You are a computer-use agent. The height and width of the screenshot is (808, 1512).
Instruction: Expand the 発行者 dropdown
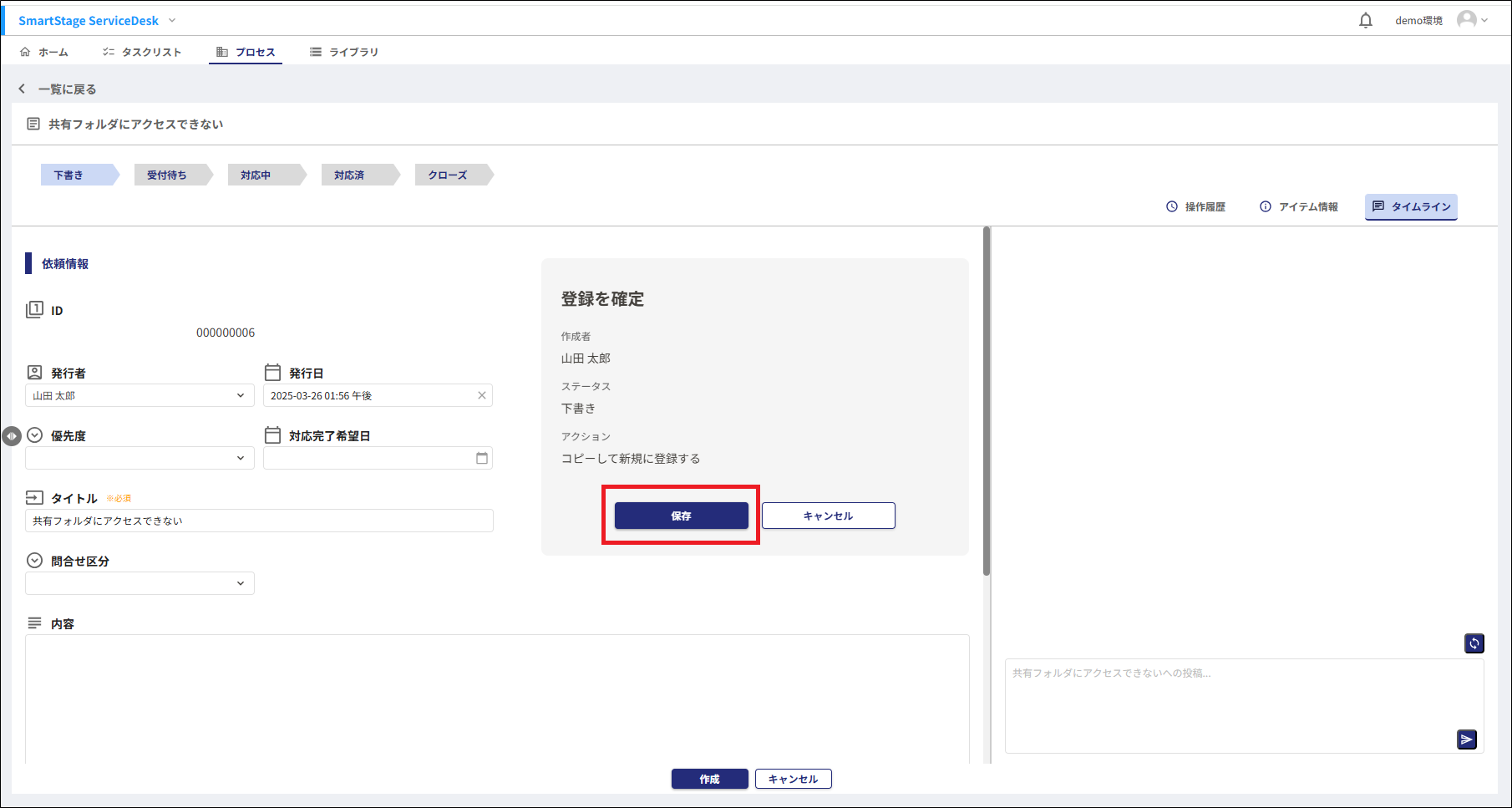[x=240, y=395]
